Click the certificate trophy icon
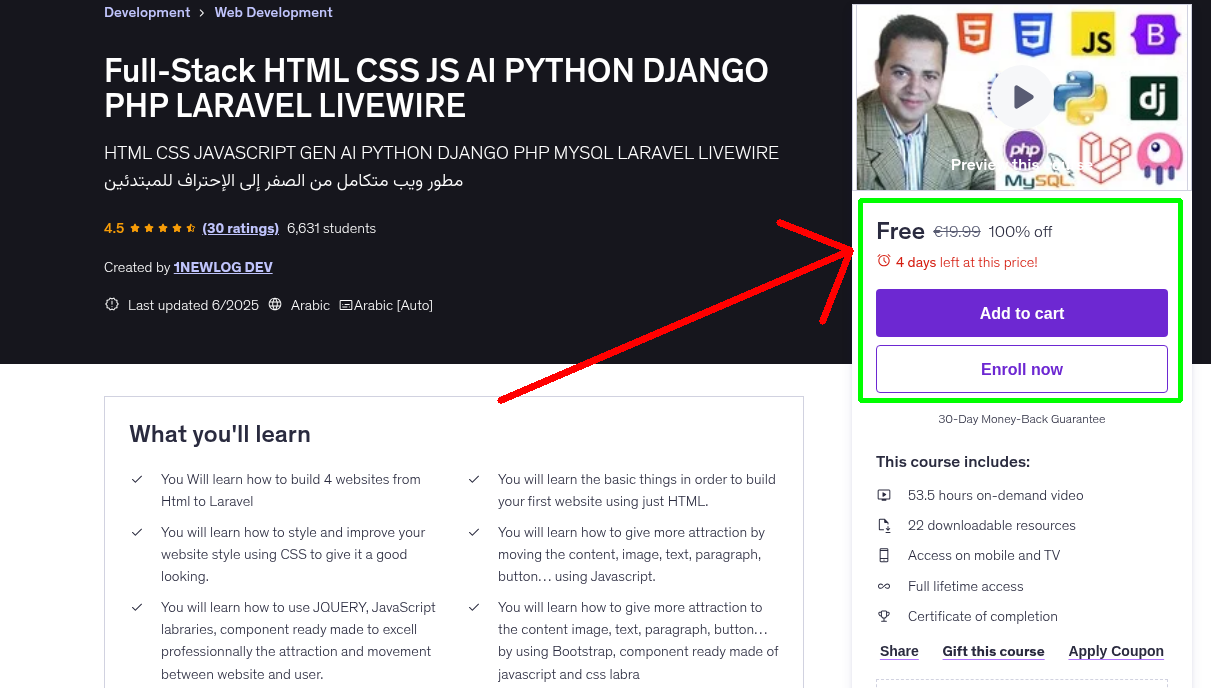The image size is (1211, 688). click(884, 616)
